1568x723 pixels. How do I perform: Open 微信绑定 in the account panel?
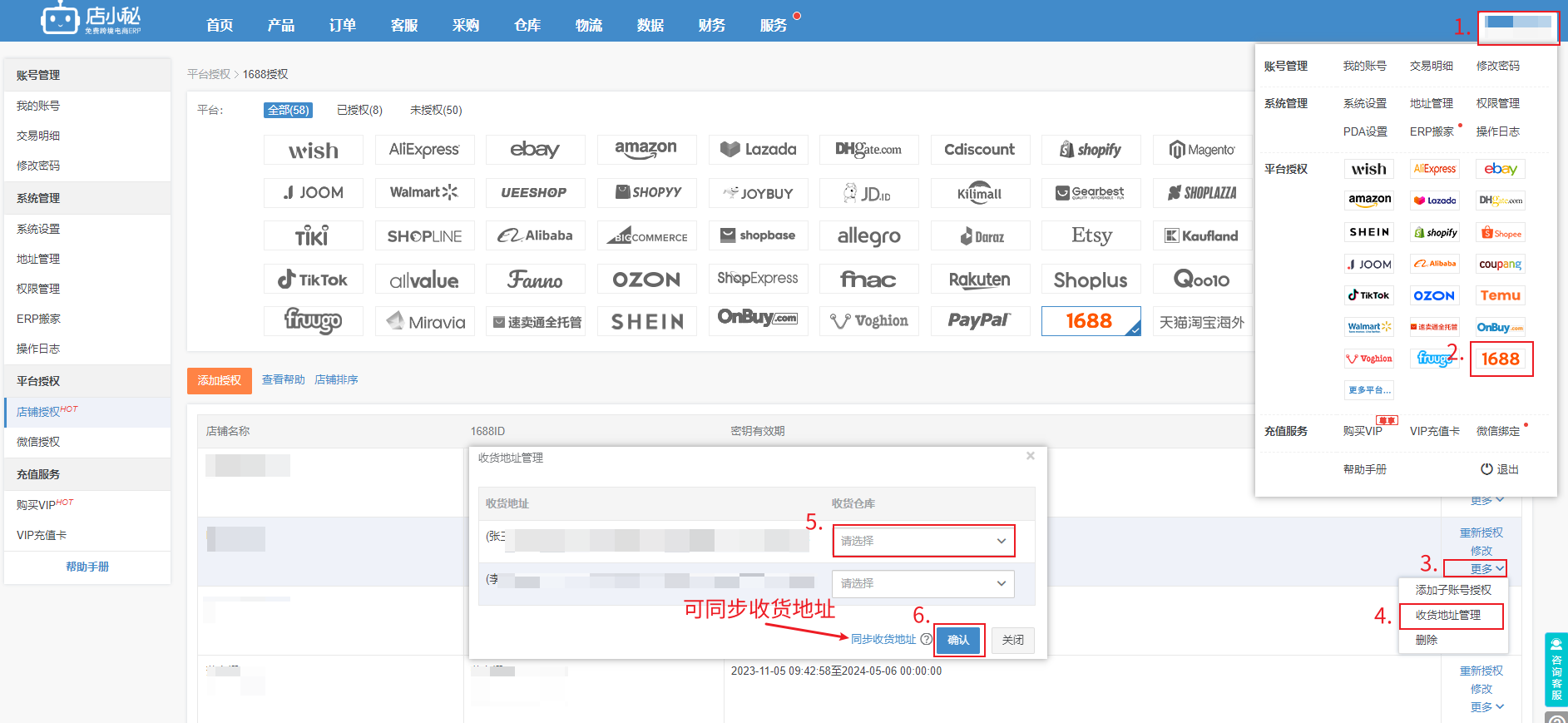tap(1498, 431)
